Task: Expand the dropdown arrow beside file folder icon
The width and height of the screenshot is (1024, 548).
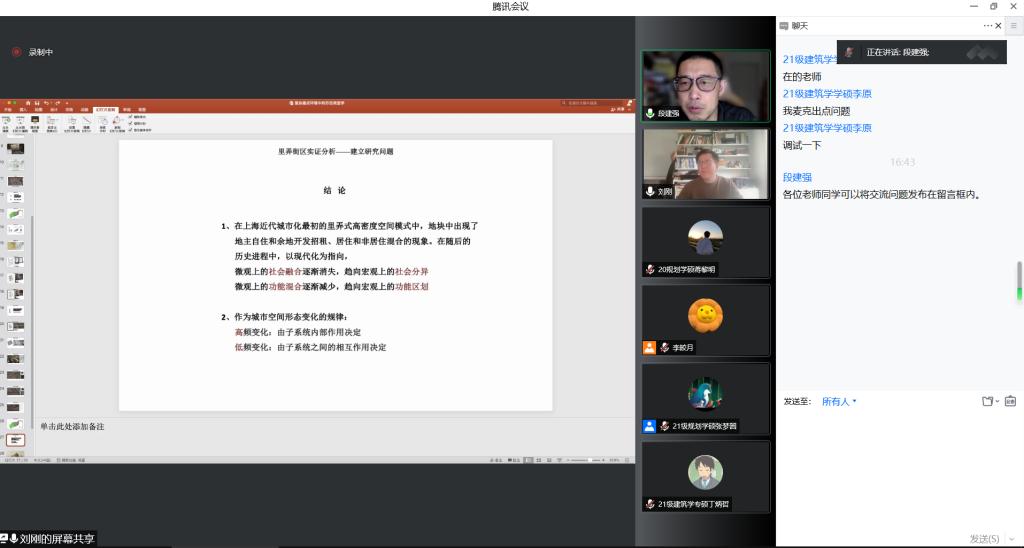Action: click(x=997, y=401)
